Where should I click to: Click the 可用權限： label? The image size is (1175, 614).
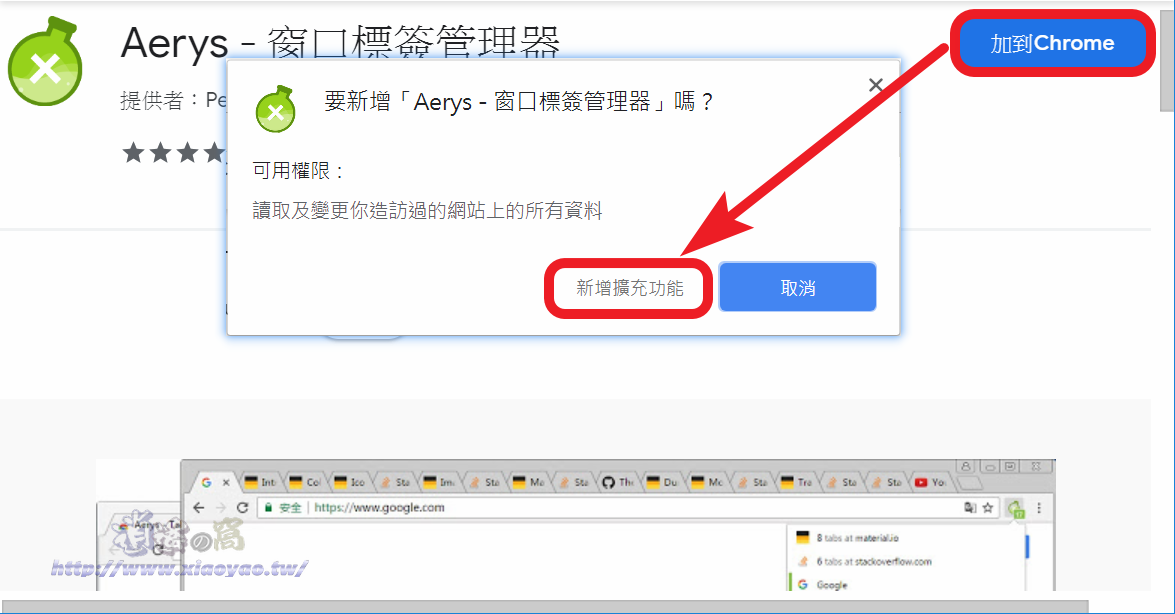tap(297, 171)
